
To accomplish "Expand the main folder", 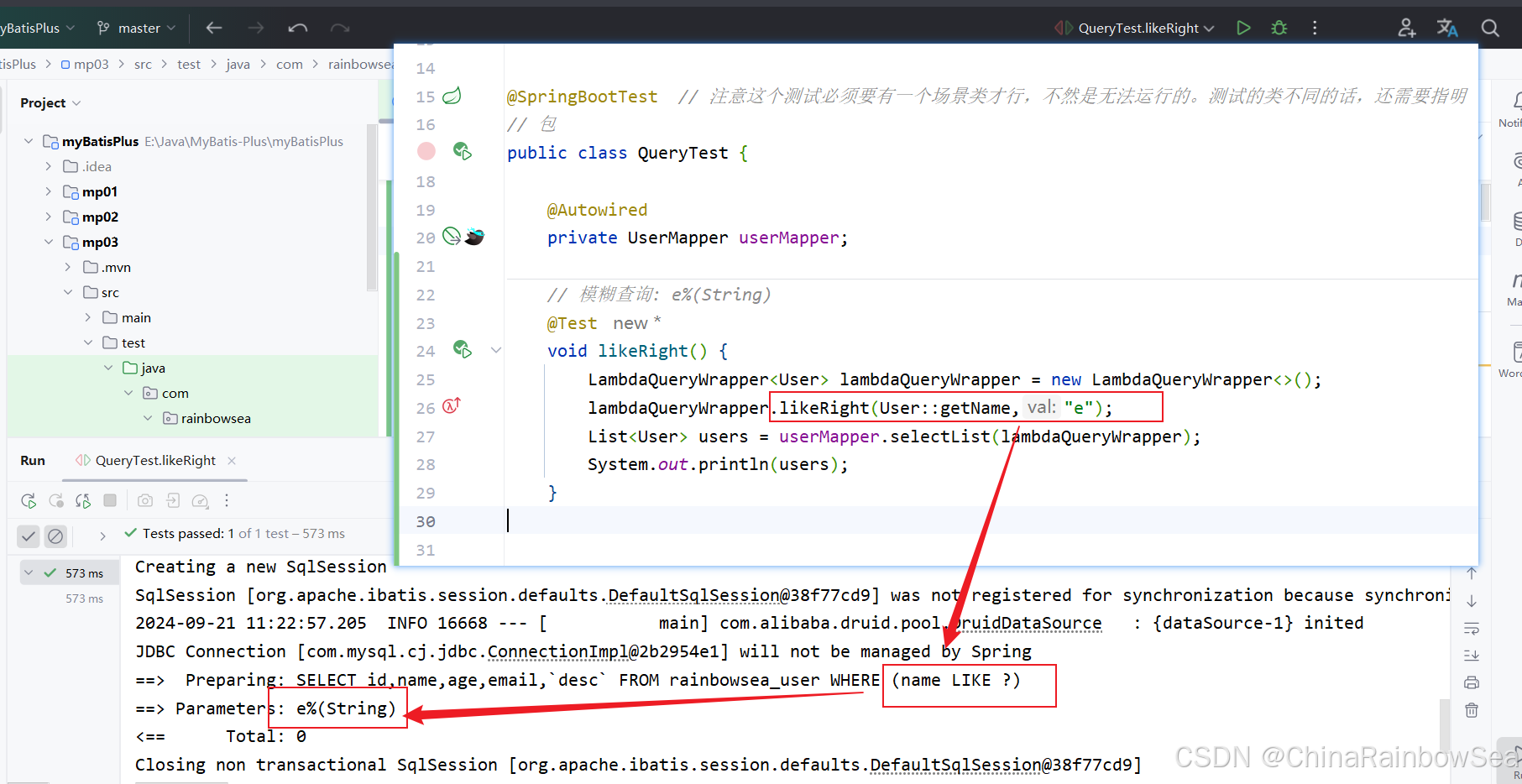I will 88,317.
